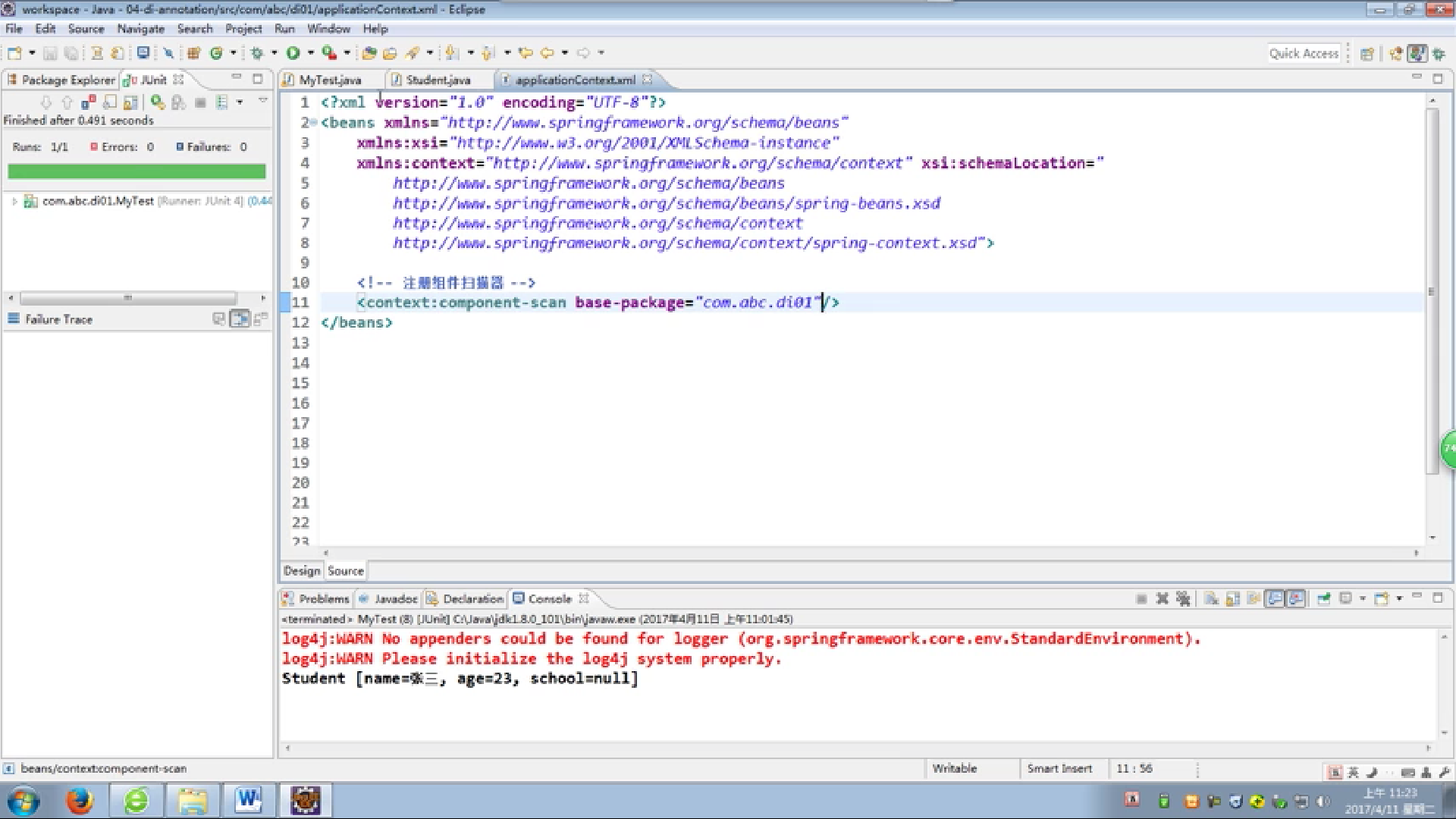This screenshot has width=1456, height=819.
Task: Switch to the MyTest.java editor tab
Action: [329, 80]
